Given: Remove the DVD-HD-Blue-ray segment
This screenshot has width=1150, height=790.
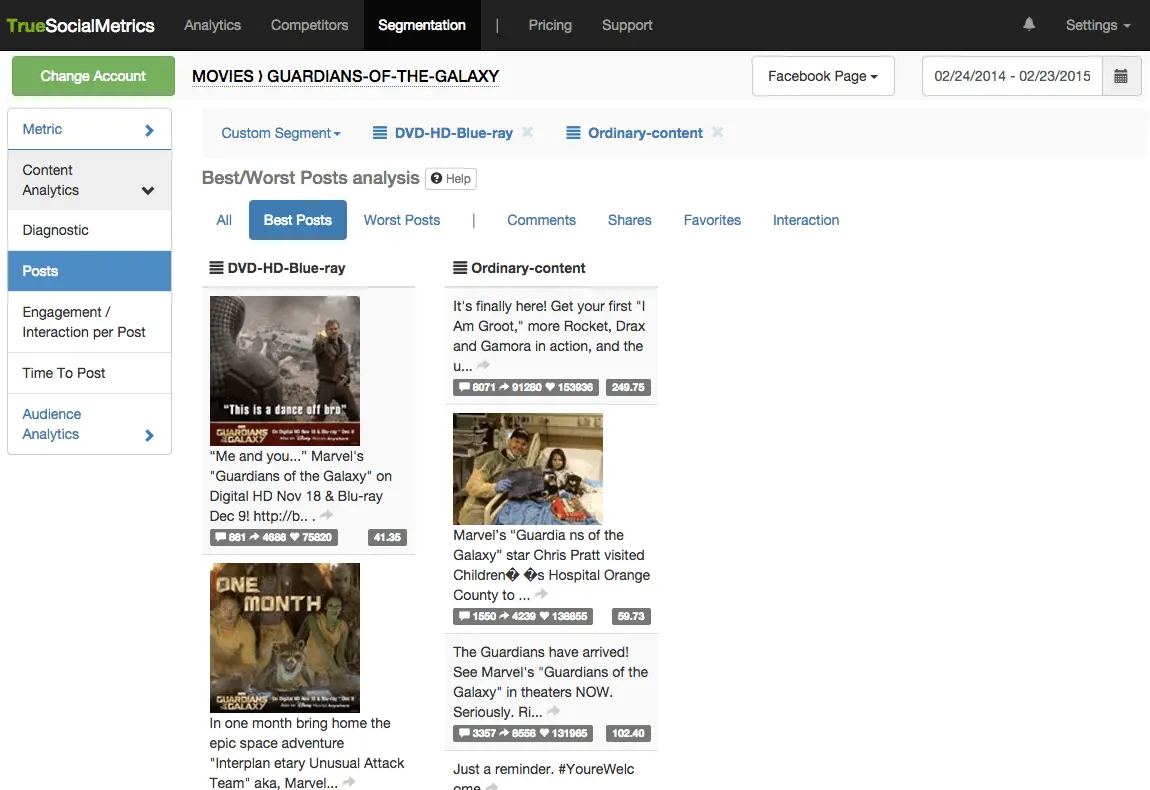Looking at the screenshot, I should tap(528, 133).
